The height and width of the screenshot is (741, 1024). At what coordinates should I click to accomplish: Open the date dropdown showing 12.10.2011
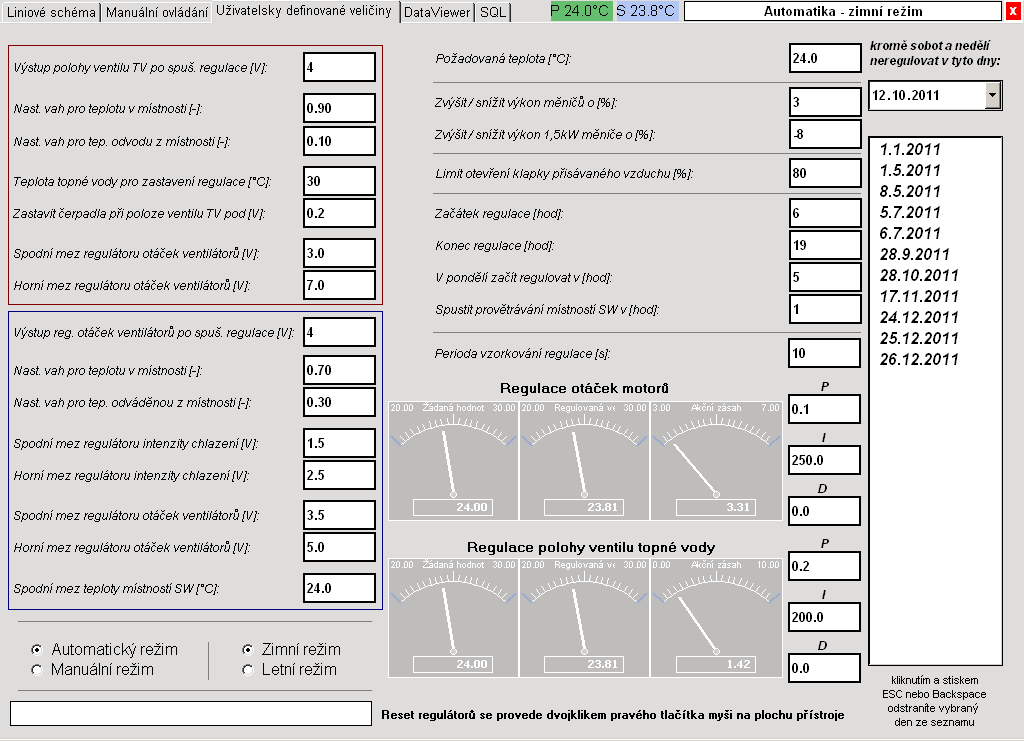tap(992, 95)
